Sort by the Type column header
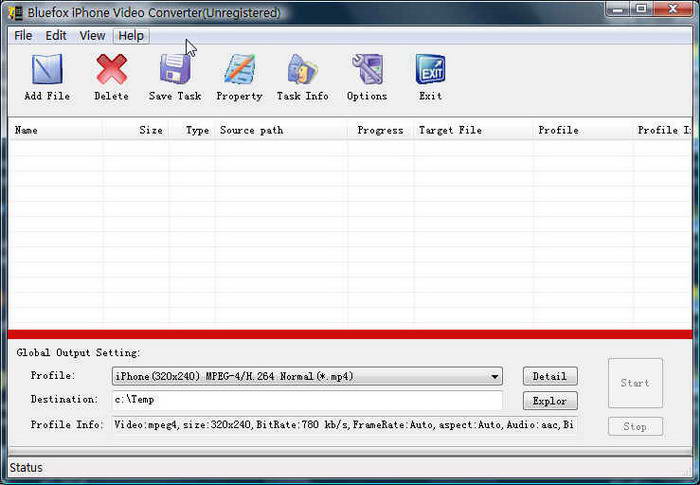Screen dimensions: 700x485 pos(192,130)
